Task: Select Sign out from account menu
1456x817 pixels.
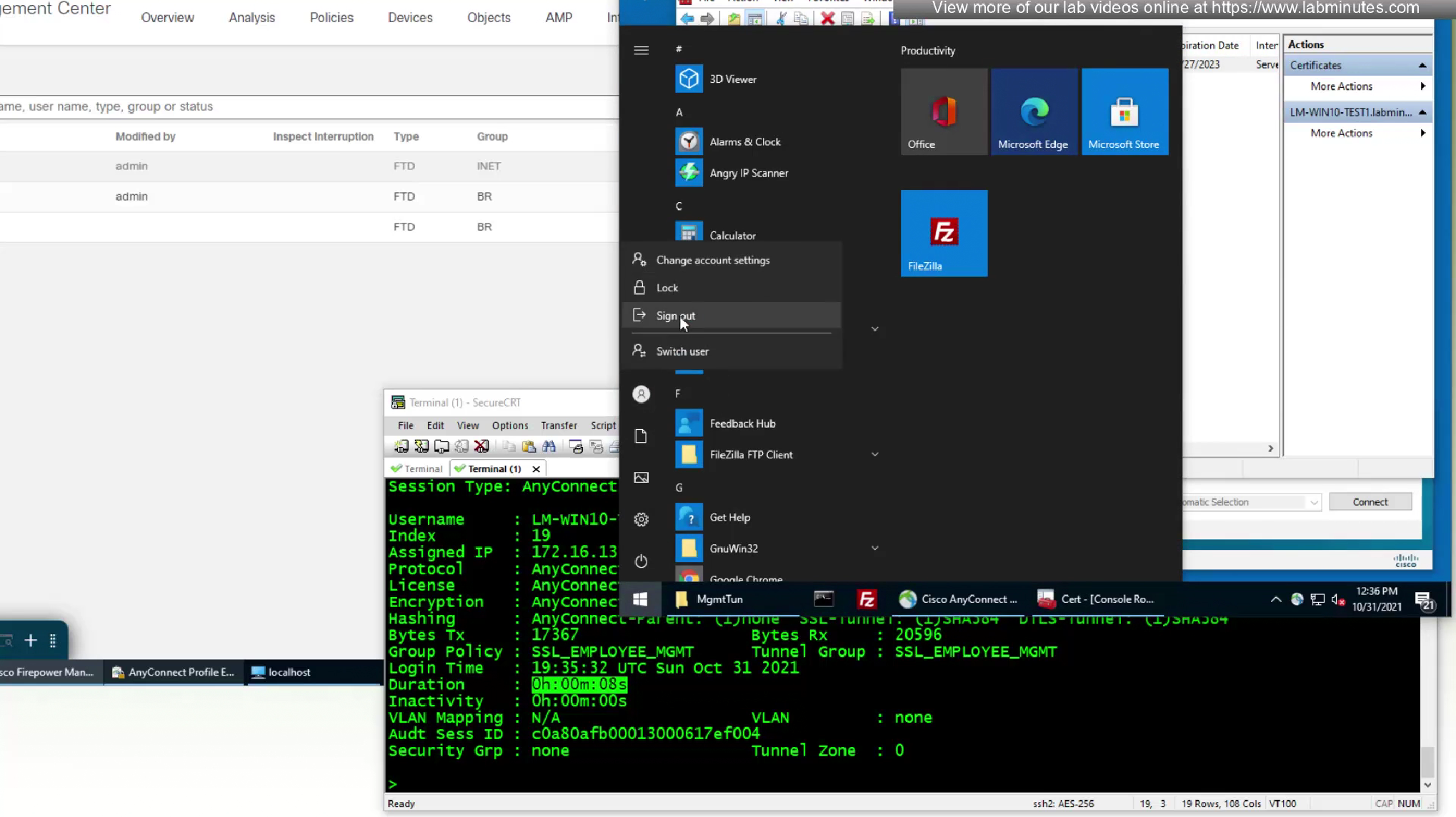Action: click(x=675, y=316)
